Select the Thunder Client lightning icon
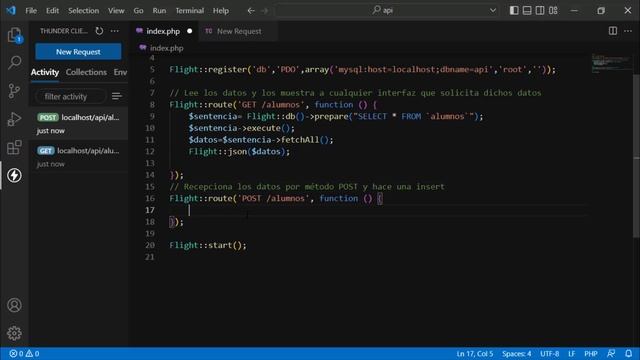The image size is (640, 360). pyautogui.click(x=14, y=176)
